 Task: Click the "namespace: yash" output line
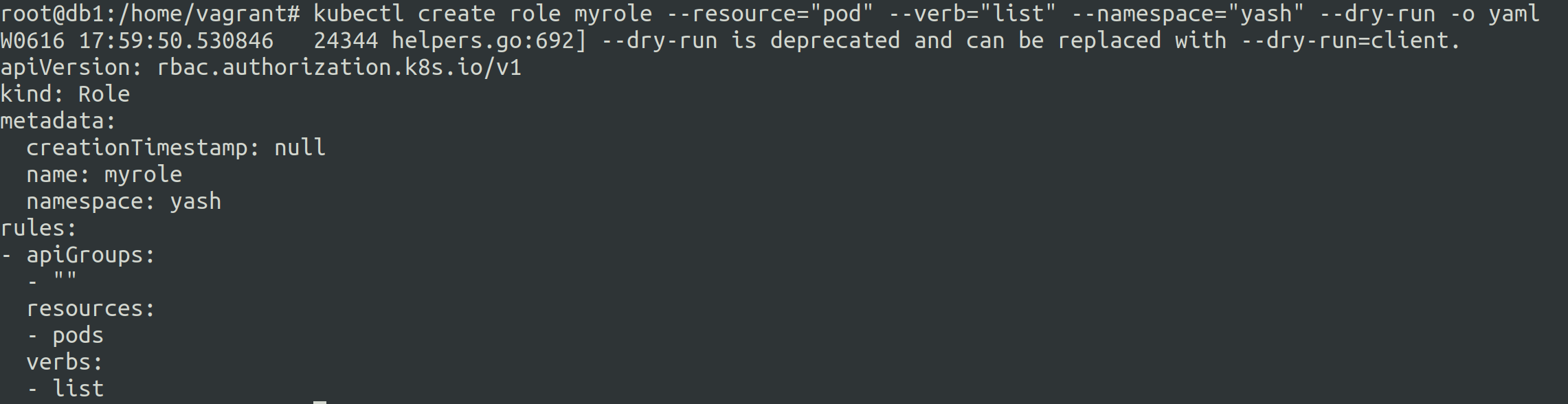pos(124,201)
